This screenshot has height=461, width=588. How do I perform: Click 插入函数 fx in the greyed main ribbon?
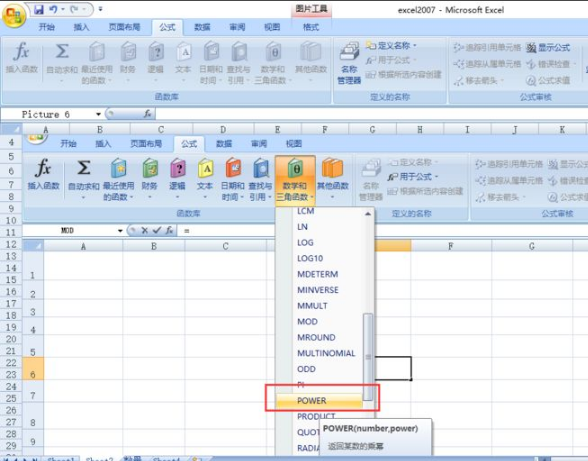pyautogui.click(x=22, y=57)
